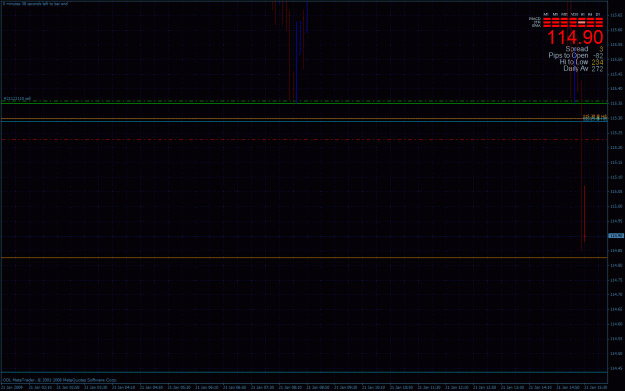Screen dimensions: 625x391
Task: Click the 115.60 price axis label
Action: pyautogui.click(x=616, y=30)
